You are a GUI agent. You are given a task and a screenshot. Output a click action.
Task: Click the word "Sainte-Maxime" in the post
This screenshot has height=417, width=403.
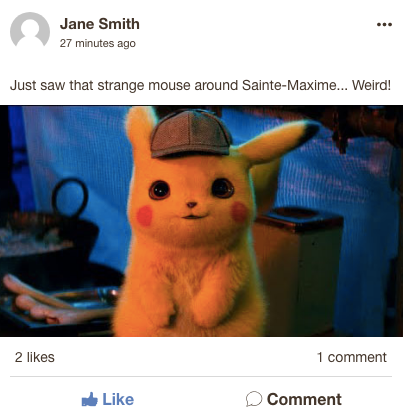pyautogui.click(x=289, y=85)
